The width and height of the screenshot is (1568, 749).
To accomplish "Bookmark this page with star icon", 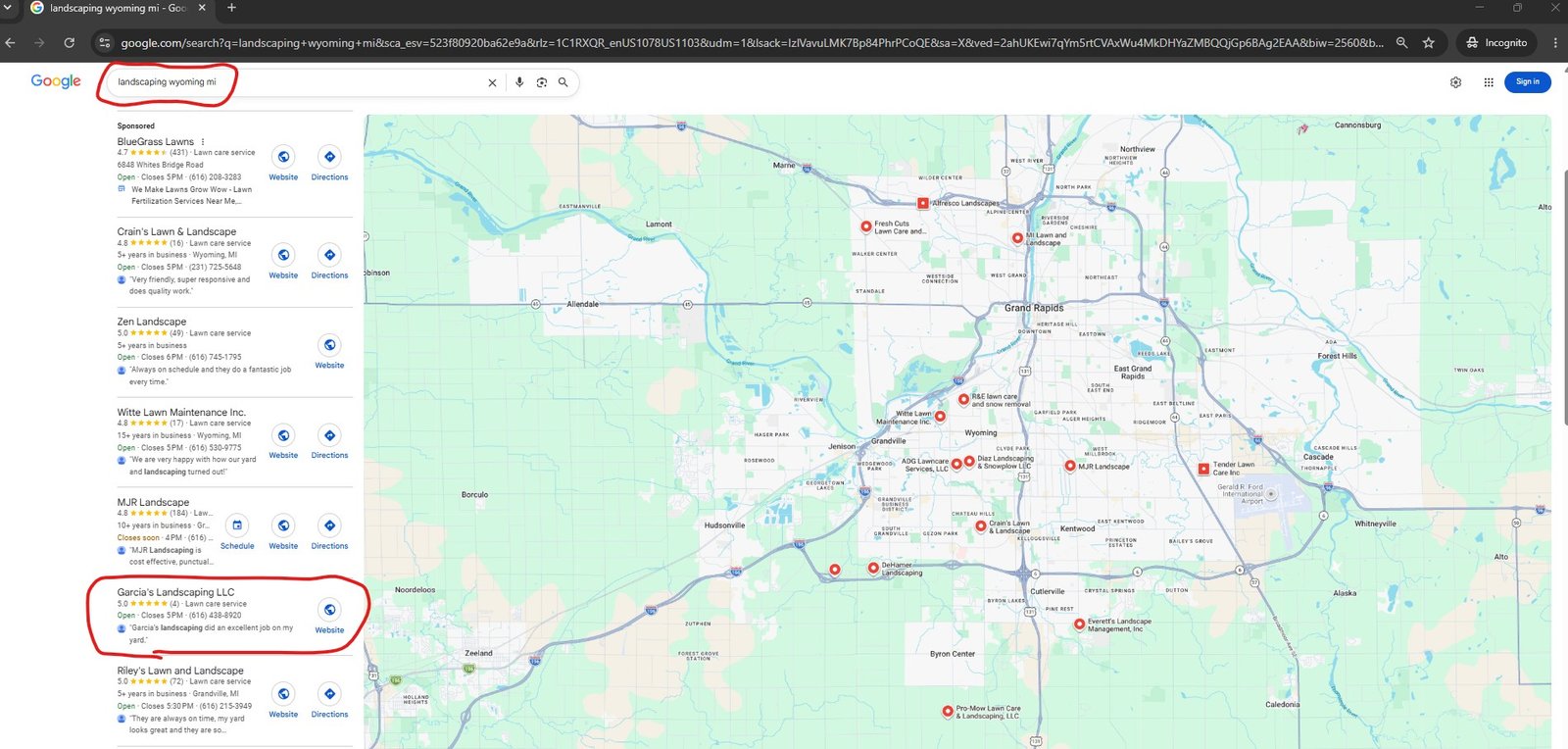I will point(1429,42).
